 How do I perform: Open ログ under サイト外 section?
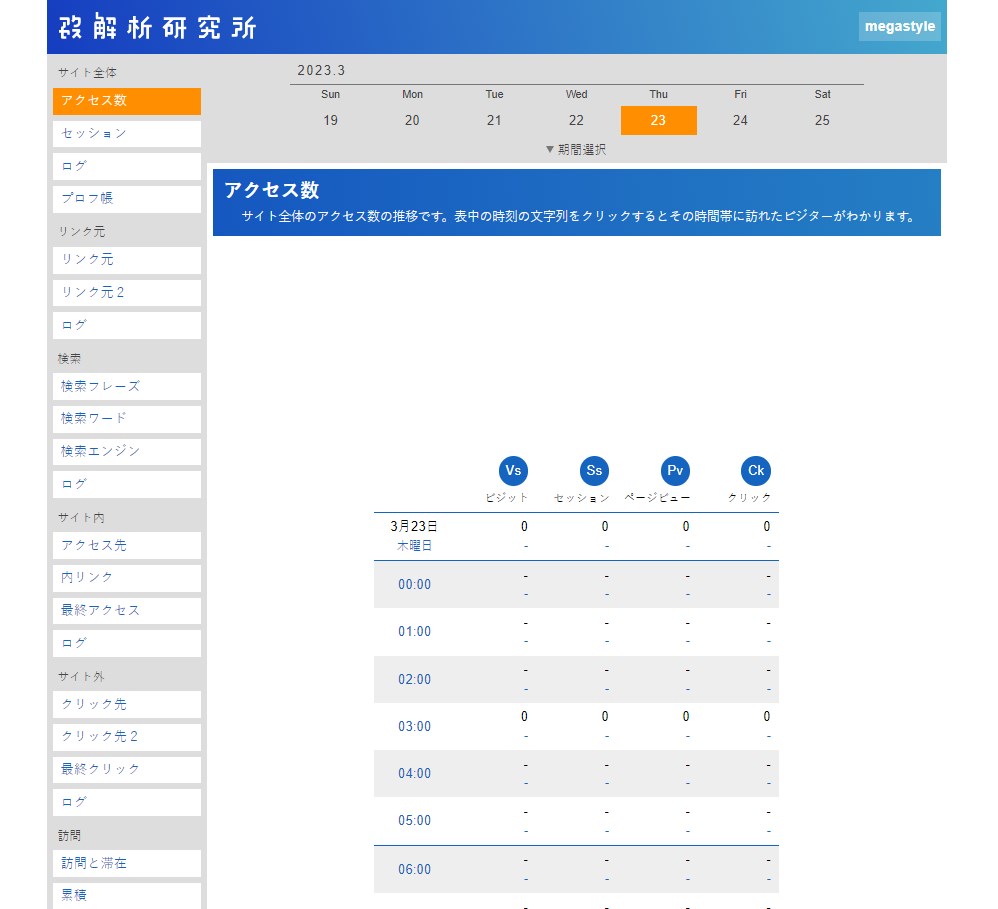(127, 802)
